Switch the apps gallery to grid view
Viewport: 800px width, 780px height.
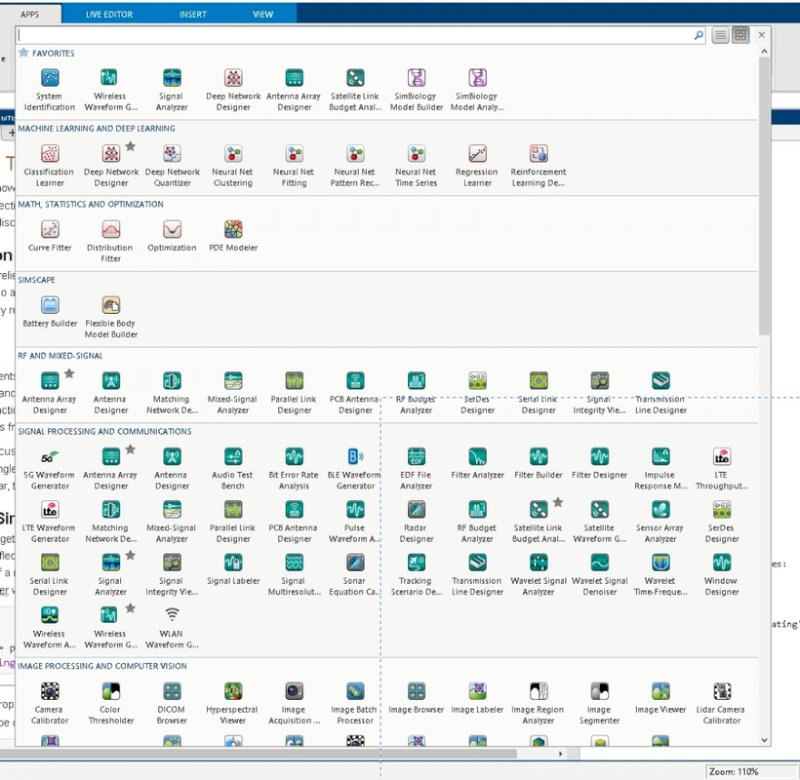coord(740,35)
